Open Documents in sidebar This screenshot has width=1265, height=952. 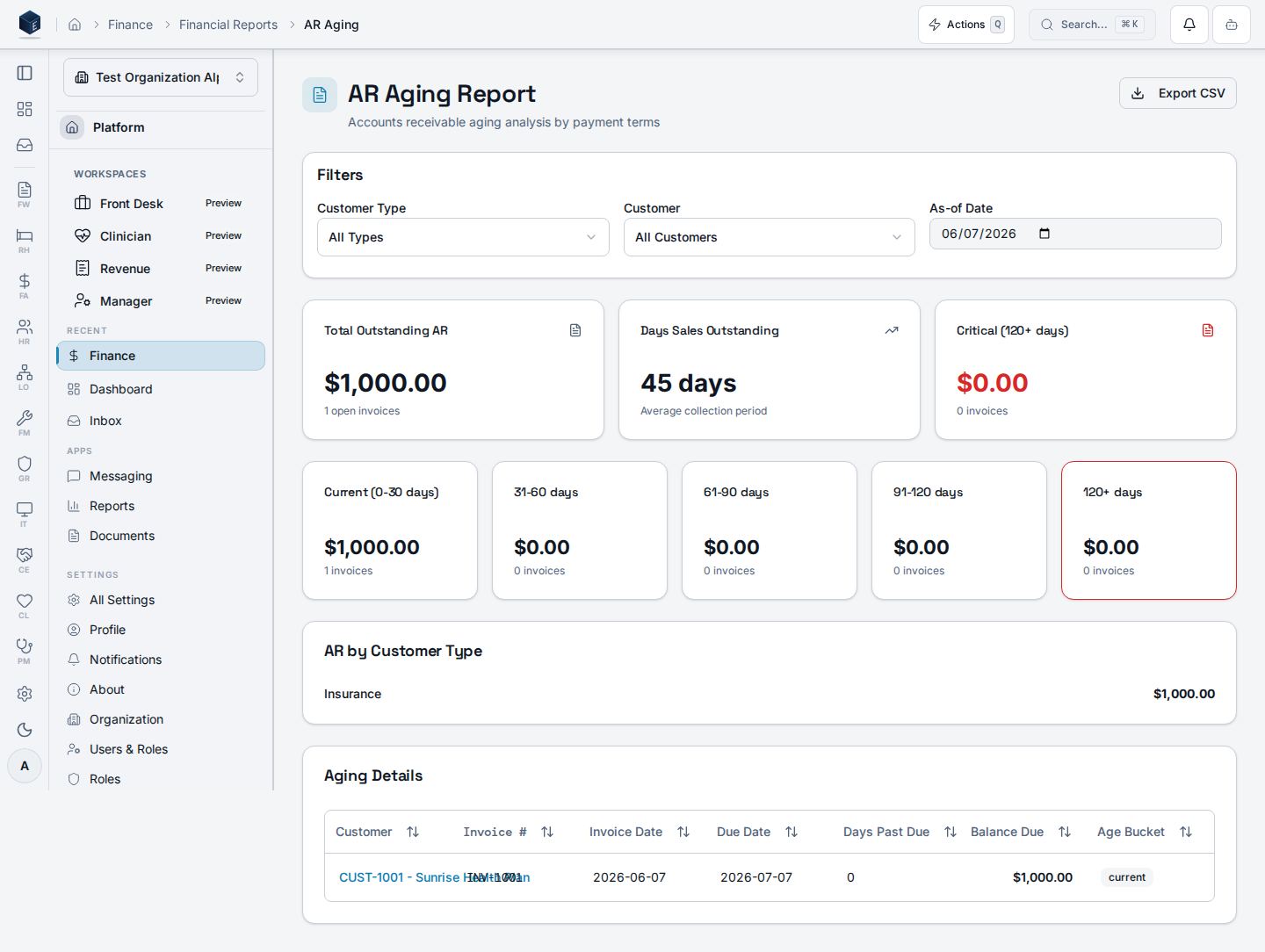pyautogui.click(x=161, y=536)
